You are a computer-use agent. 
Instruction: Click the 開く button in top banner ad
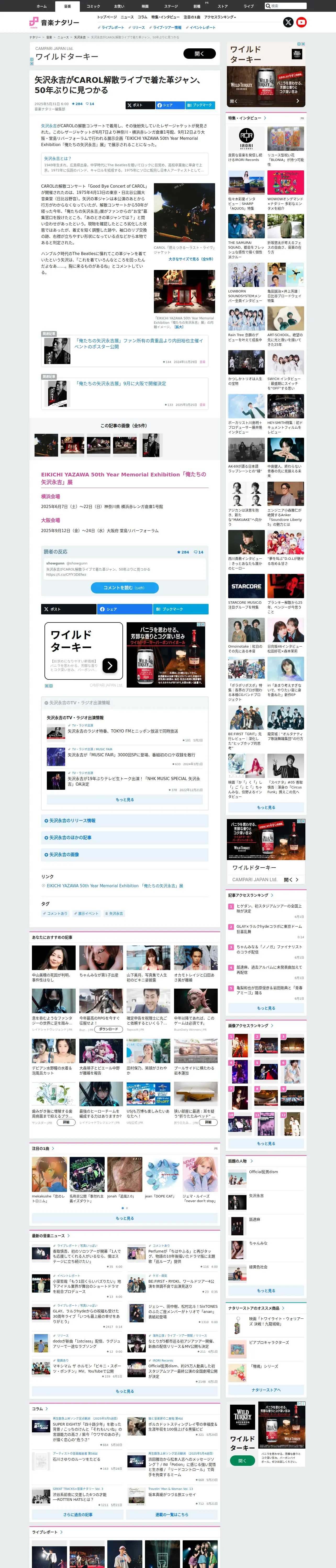click(x=199, y=54)
